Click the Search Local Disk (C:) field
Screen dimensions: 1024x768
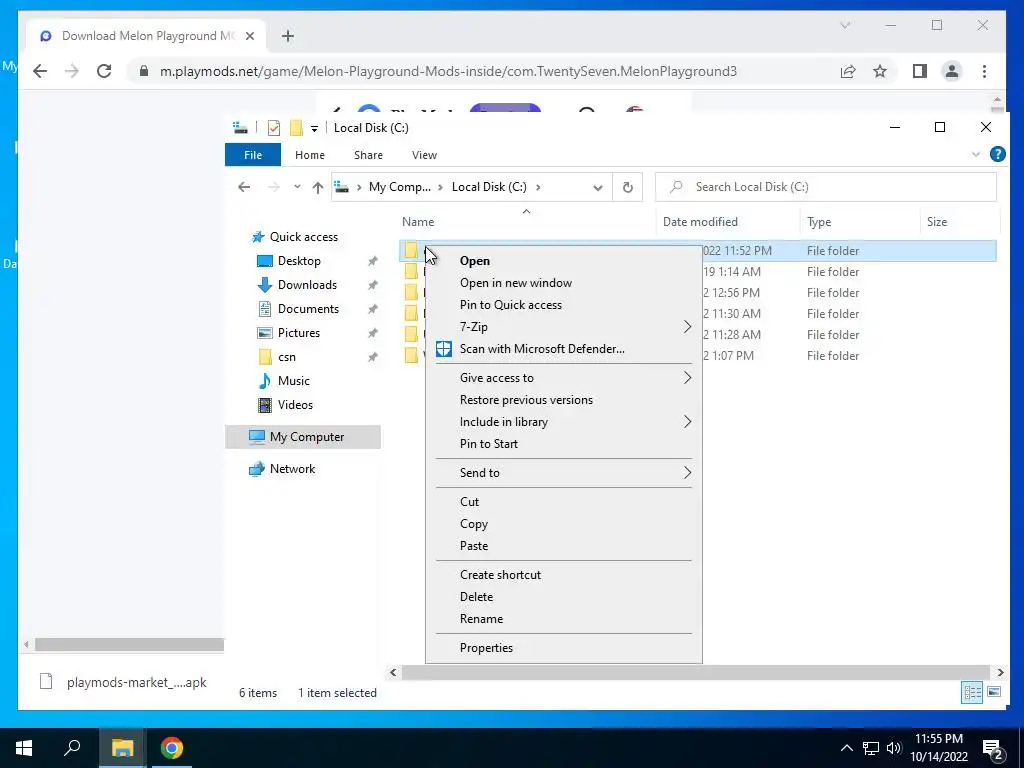[x=825, y=187]
